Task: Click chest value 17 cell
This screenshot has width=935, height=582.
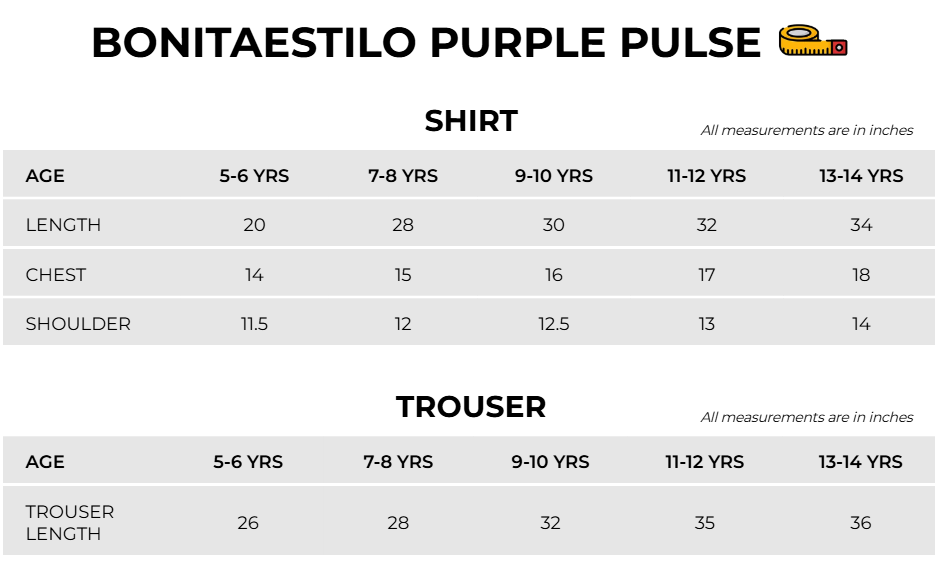Action: [707, 275]
